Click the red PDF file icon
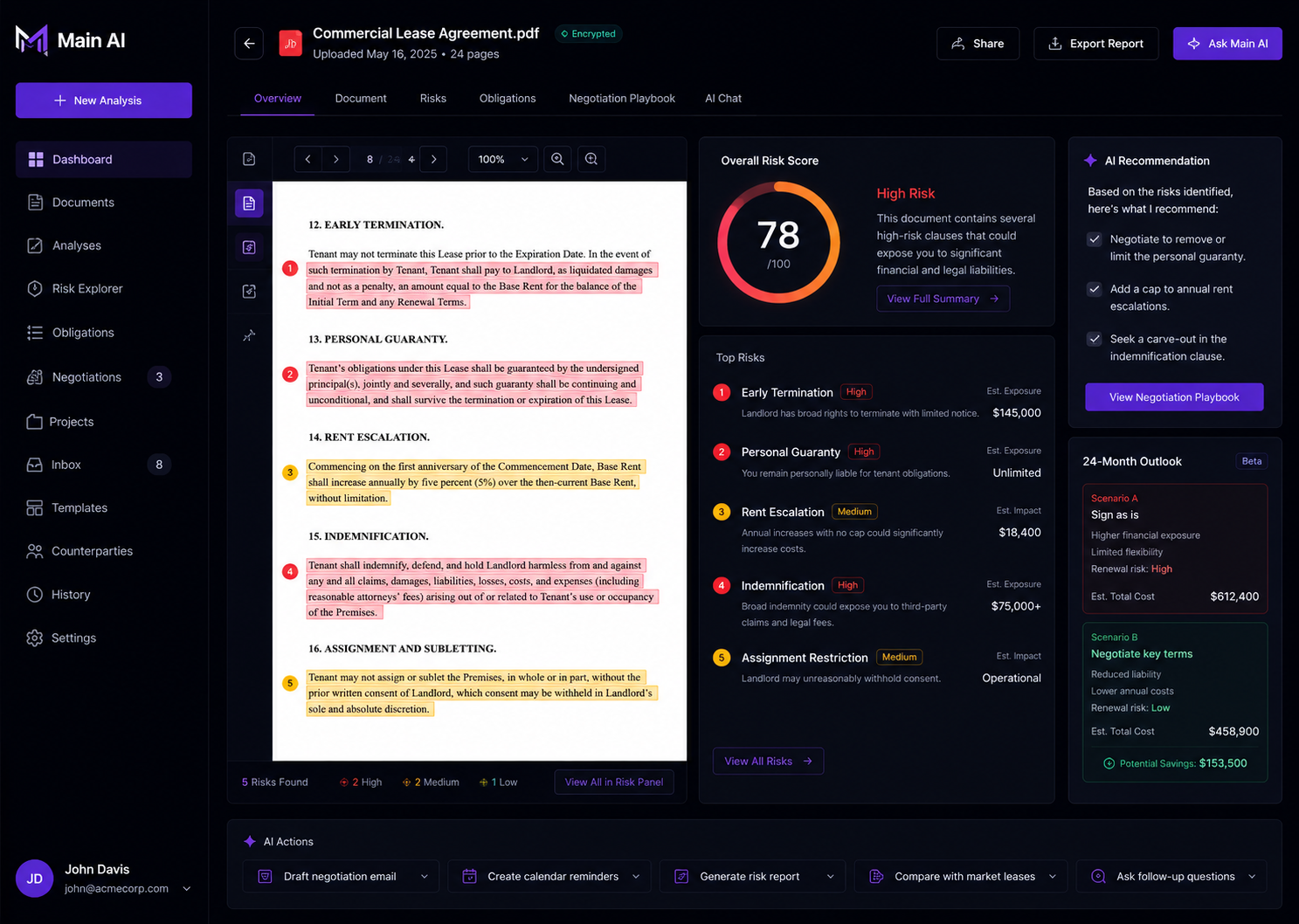1299x924 pixels. (x=290, y=44)
